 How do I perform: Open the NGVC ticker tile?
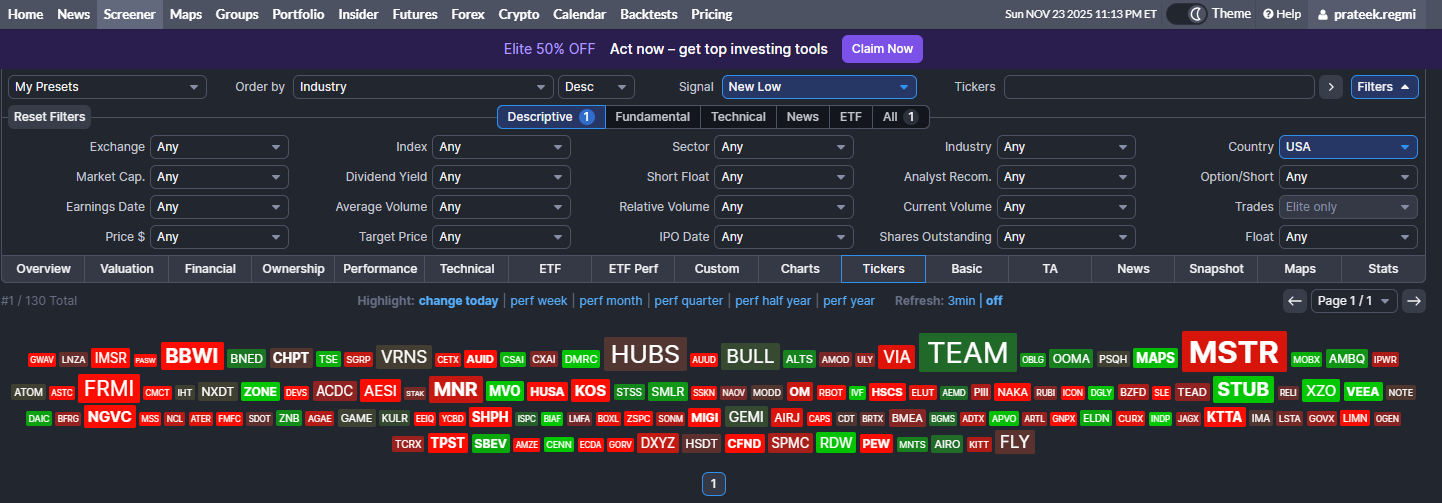[x=109, y=417]
